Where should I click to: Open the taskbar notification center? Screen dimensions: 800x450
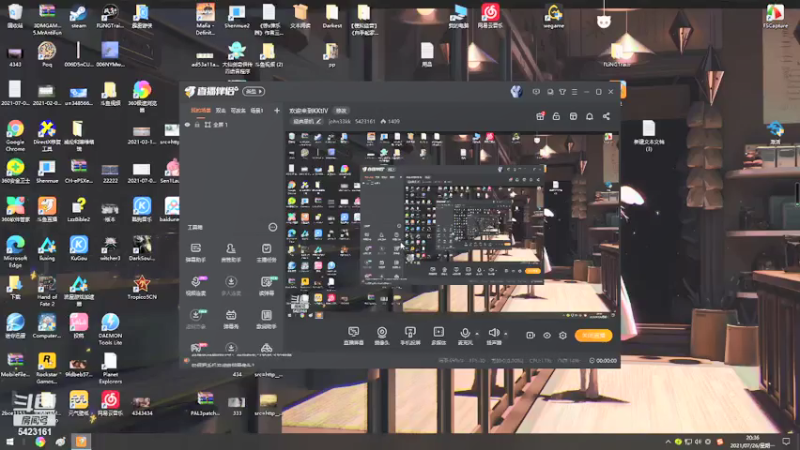786,441
